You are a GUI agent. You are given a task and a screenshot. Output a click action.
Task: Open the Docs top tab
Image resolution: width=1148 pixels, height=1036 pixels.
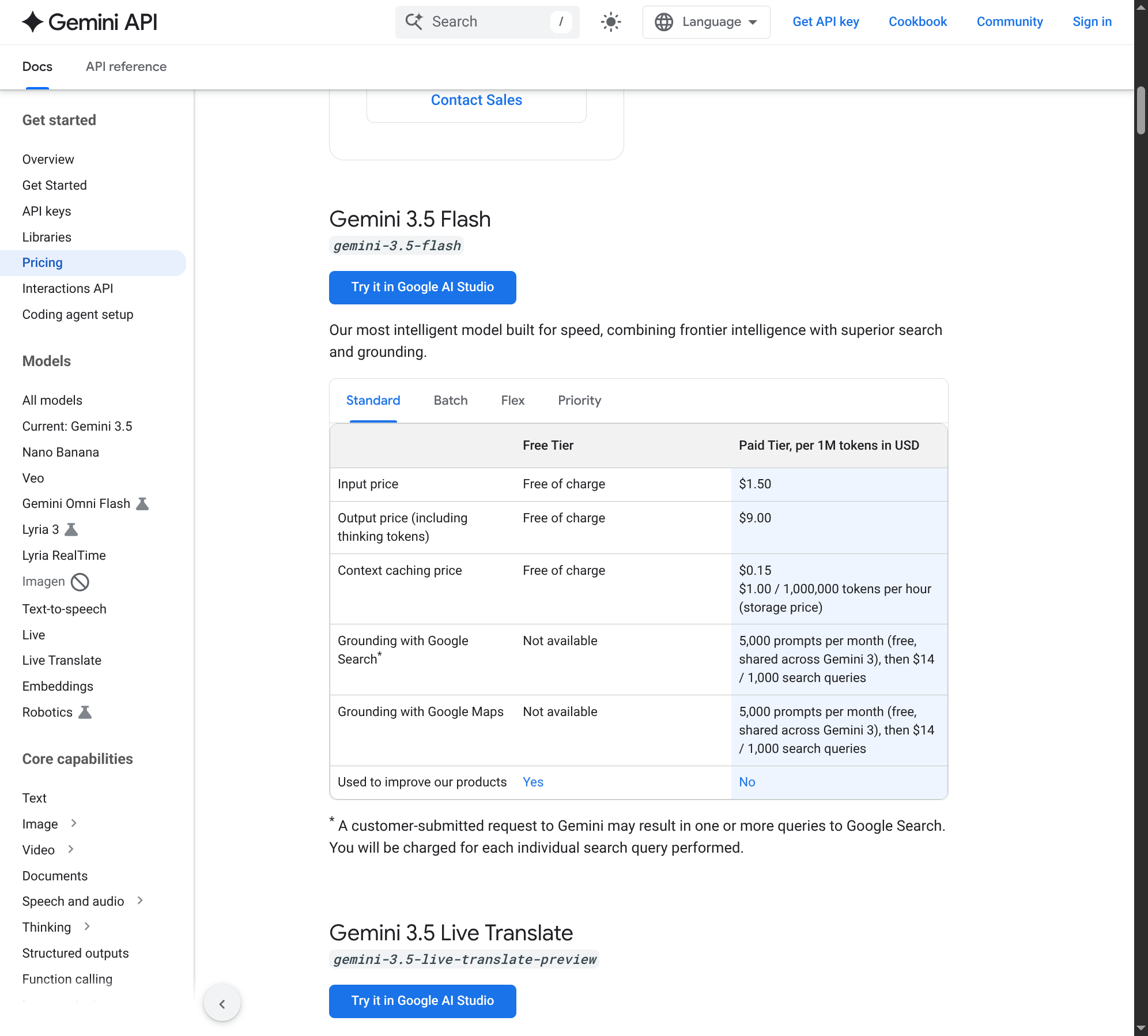click(x=37, y=67)
